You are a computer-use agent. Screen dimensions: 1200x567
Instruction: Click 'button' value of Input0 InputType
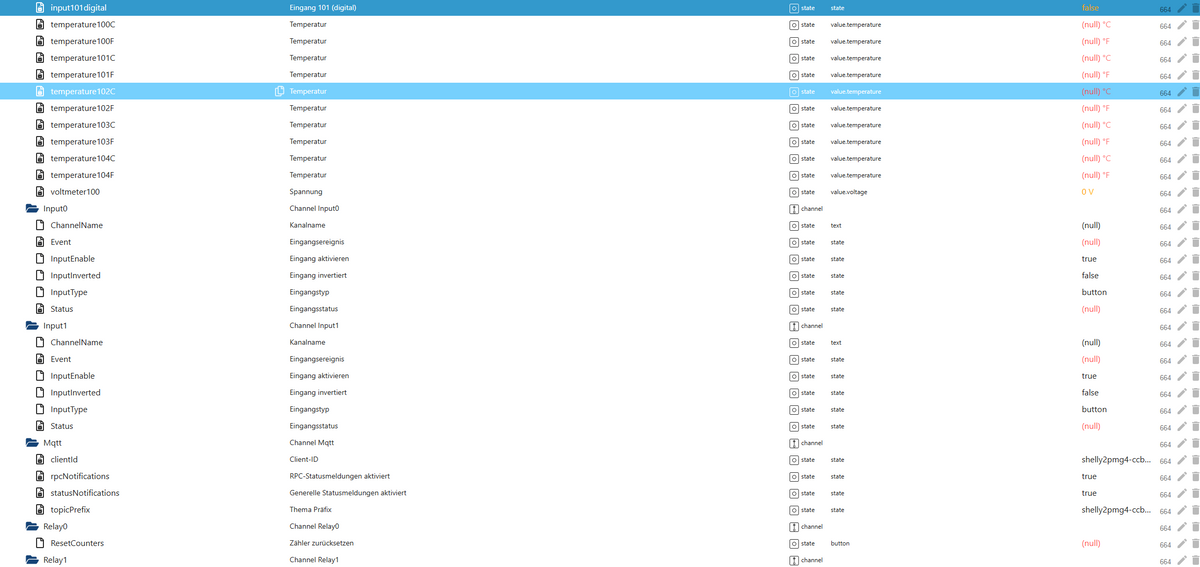click(1094, 293)
